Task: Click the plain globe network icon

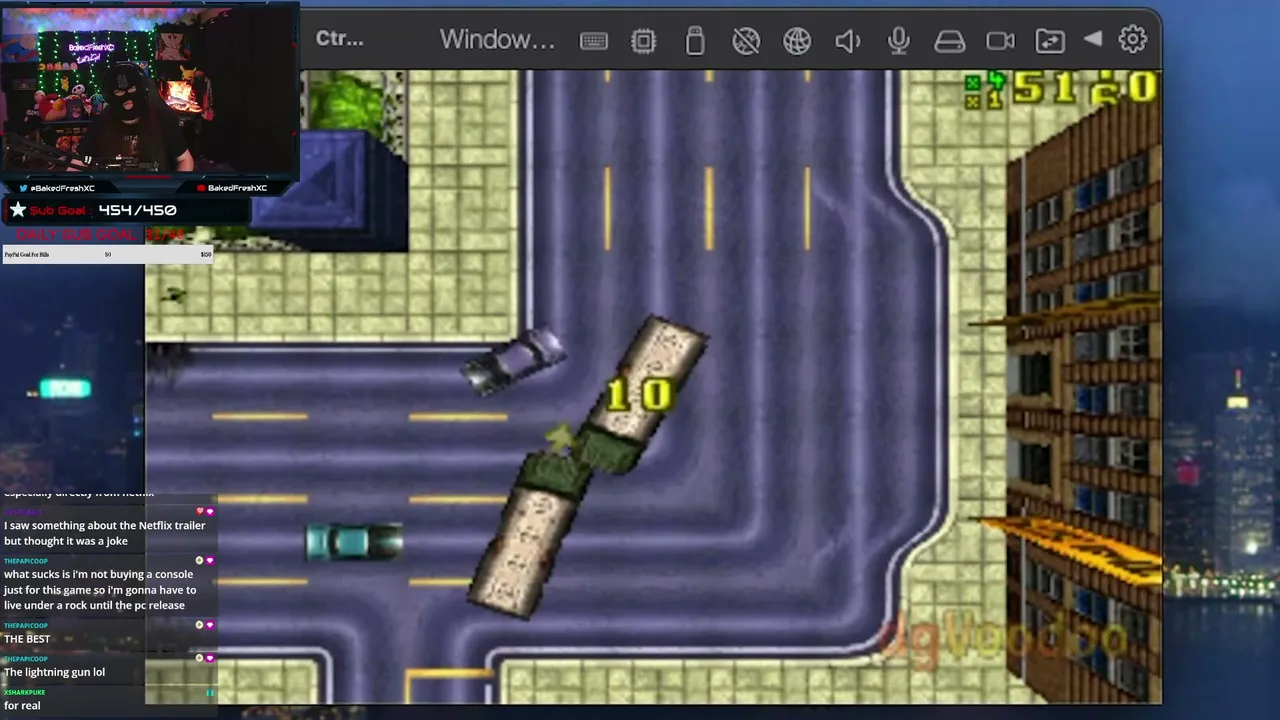Action: click(x=797, y=40)
